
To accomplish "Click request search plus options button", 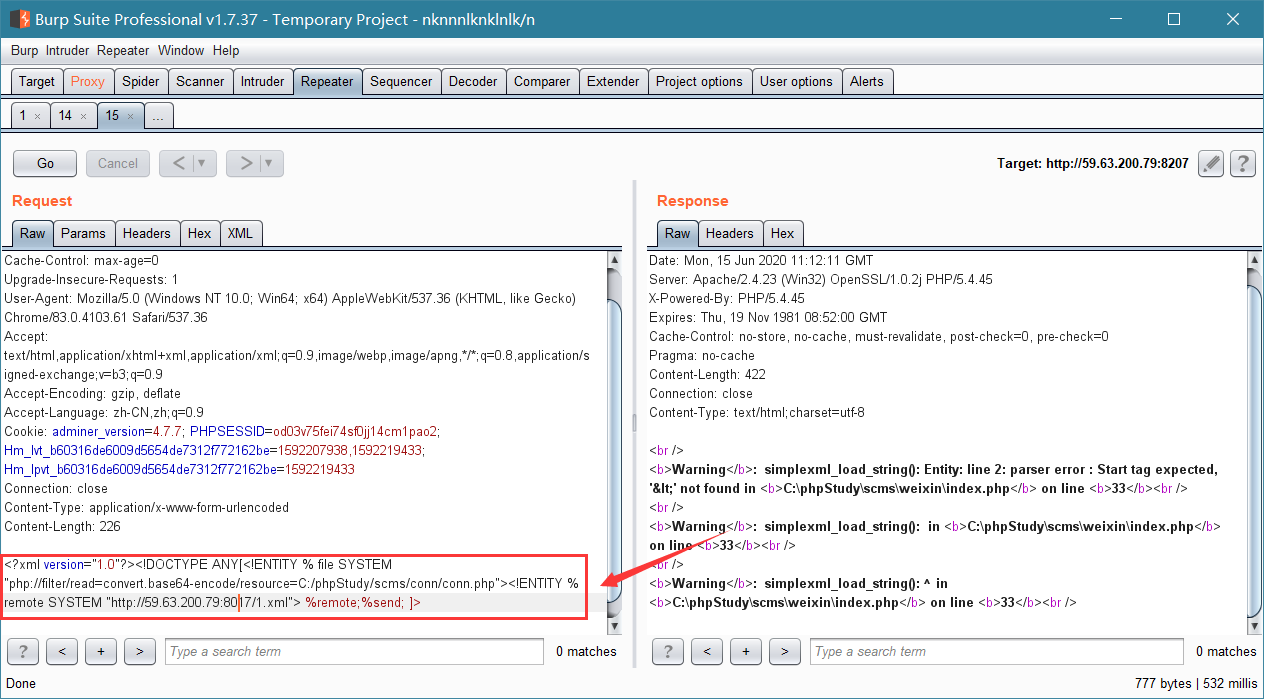I will point(100,651).
